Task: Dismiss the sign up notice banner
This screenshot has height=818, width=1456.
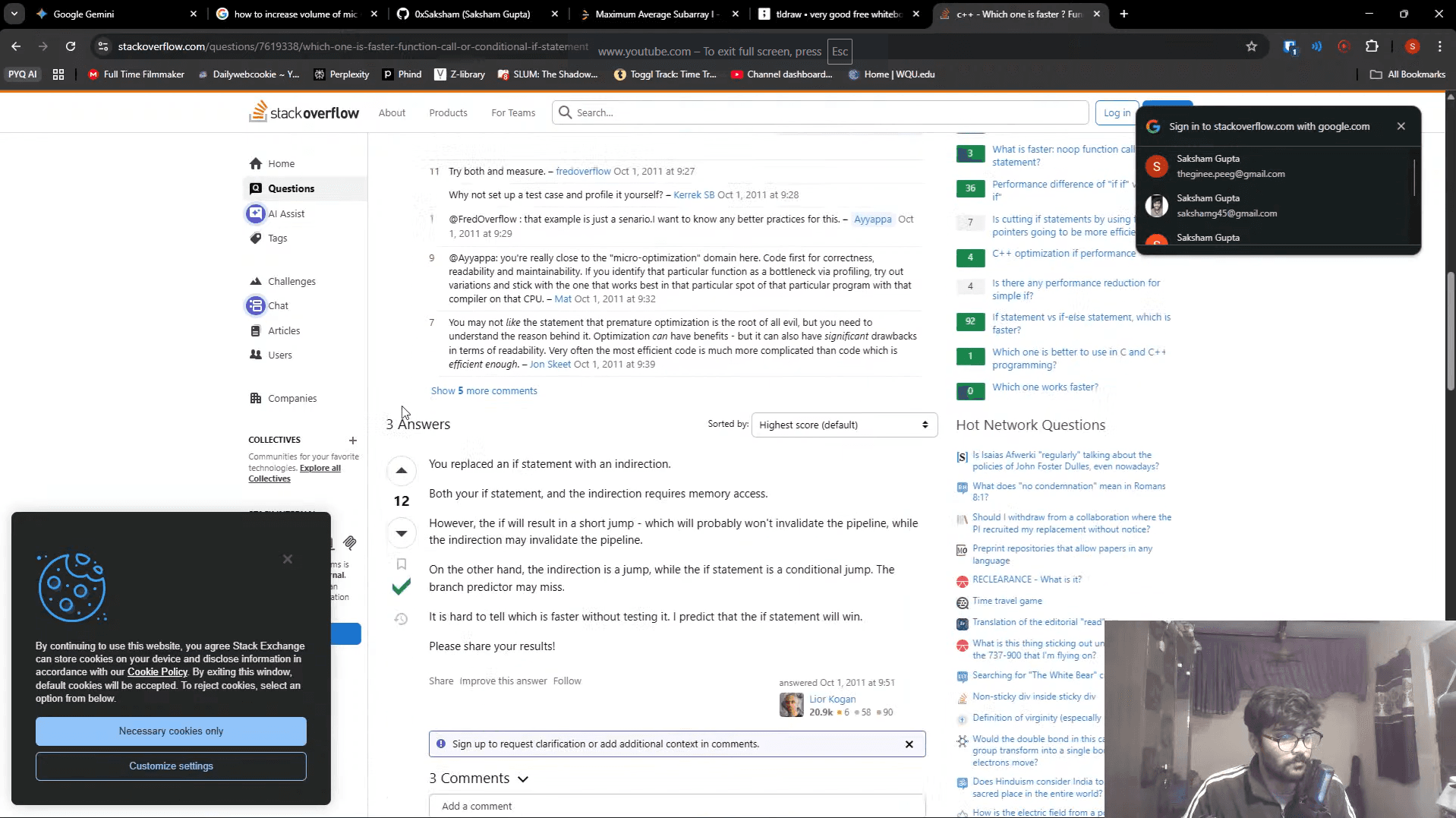Action: 909,744
